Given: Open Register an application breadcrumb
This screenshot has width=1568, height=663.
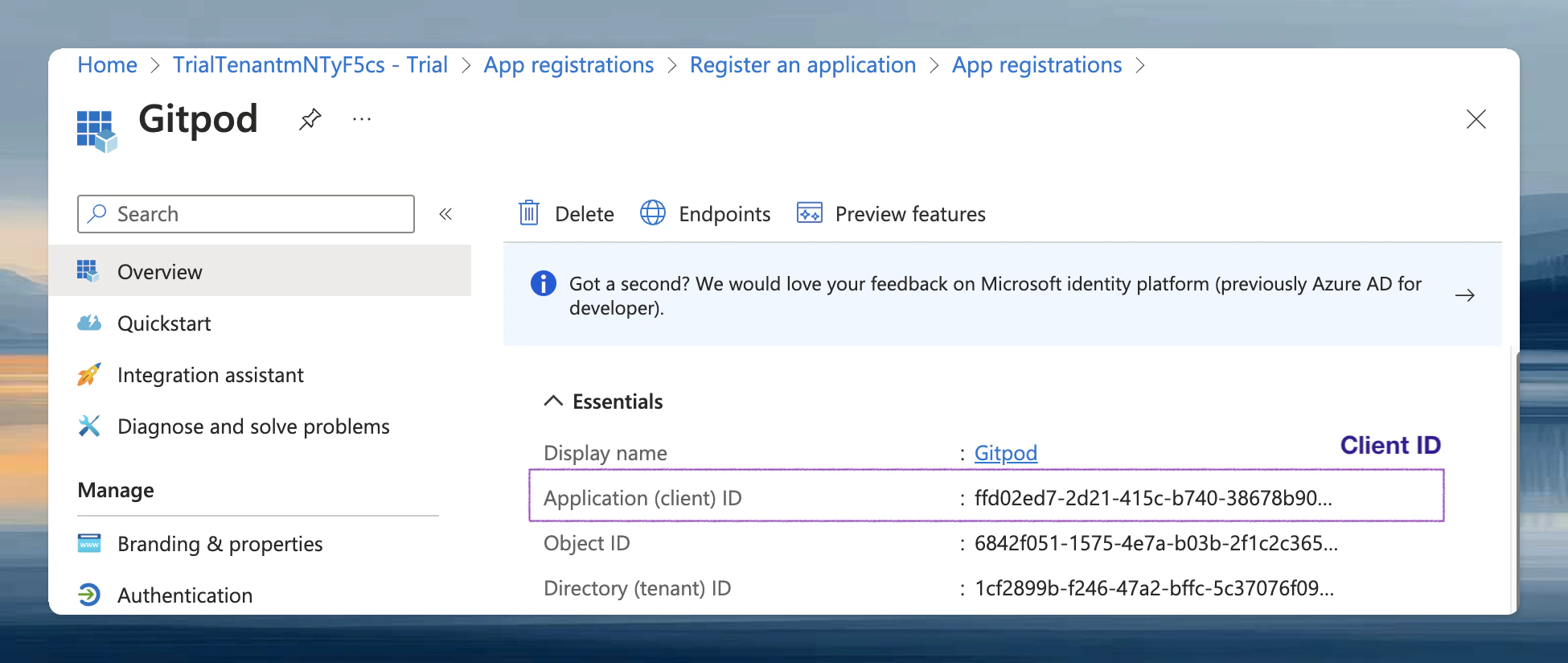Looking at the screenshot, I should coord(802,65).
